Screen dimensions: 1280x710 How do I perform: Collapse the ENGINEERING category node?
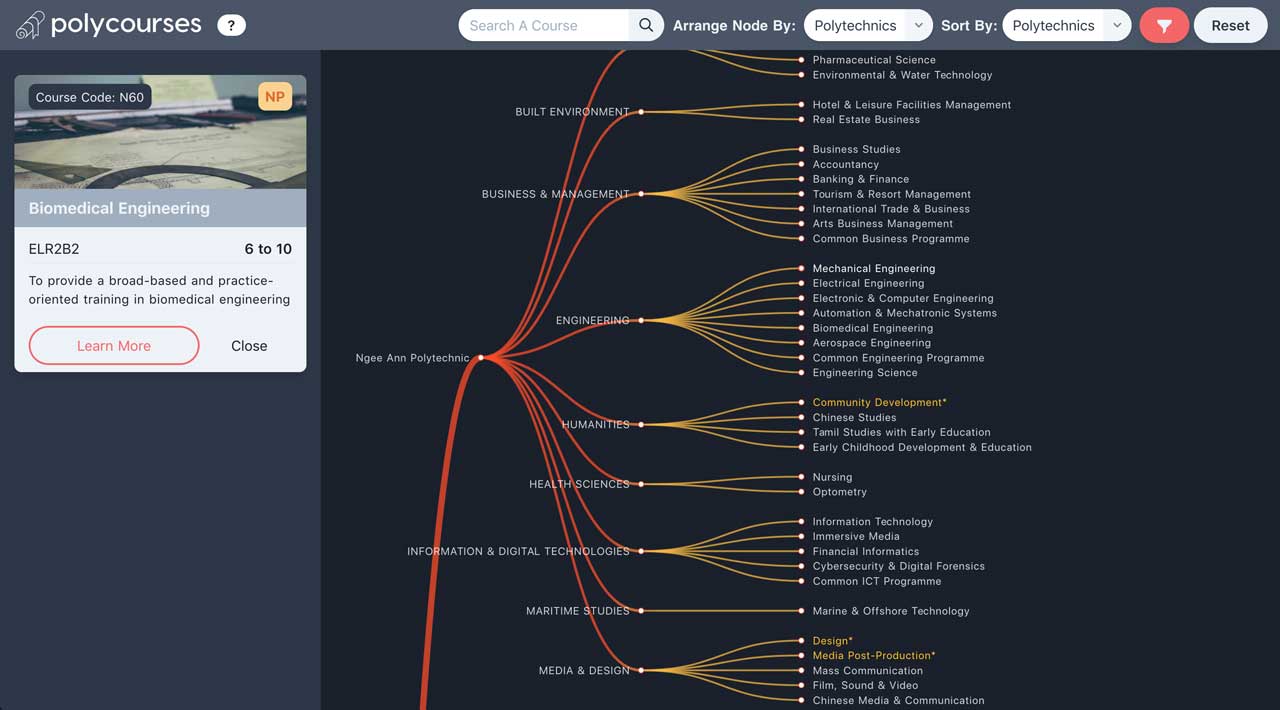click(x=641, y=322)
